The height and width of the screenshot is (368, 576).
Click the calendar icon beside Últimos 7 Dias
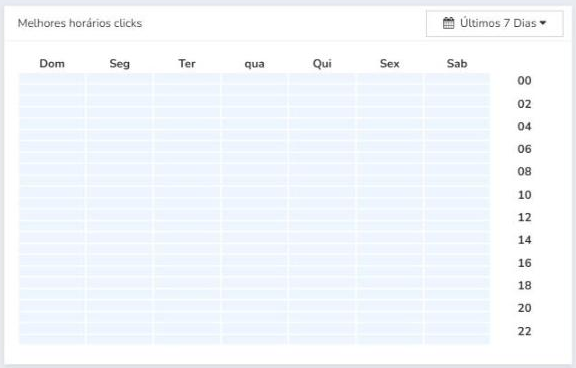tap(448, 23)
